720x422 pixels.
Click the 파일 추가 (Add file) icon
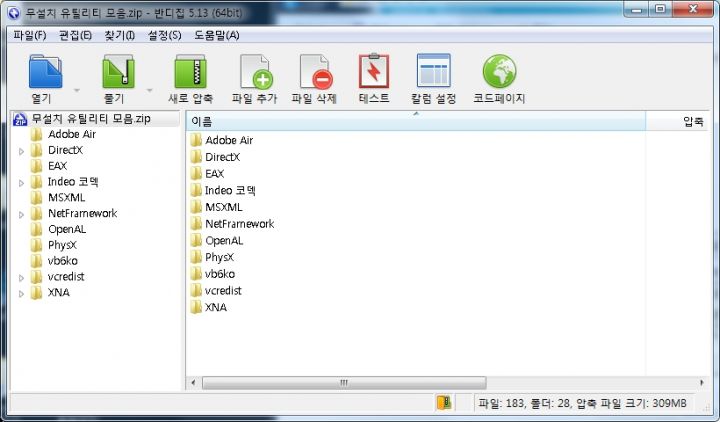[x=256, y=73]
